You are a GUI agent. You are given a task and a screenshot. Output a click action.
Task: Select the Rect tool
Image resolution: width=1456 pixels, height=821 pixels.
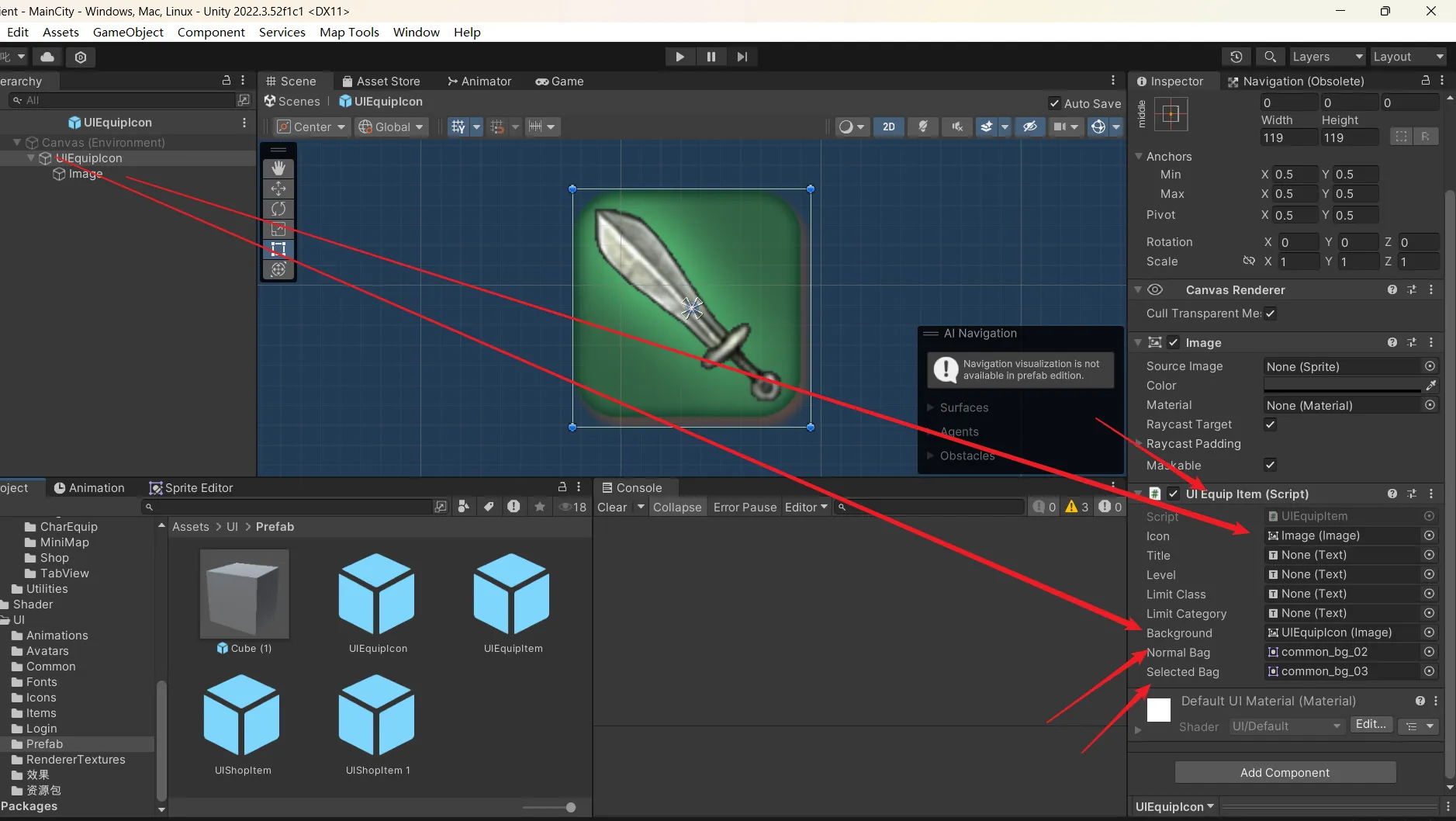(x=278, y=249)
